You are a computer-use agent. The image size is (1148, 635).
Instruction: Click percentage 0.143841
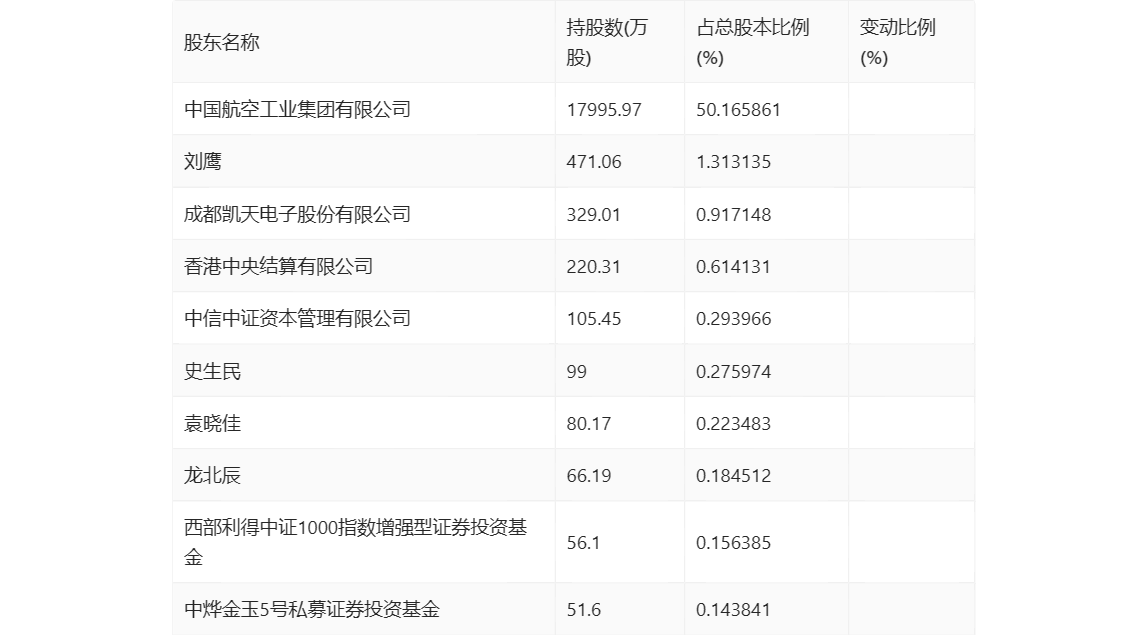click(734, 609)
